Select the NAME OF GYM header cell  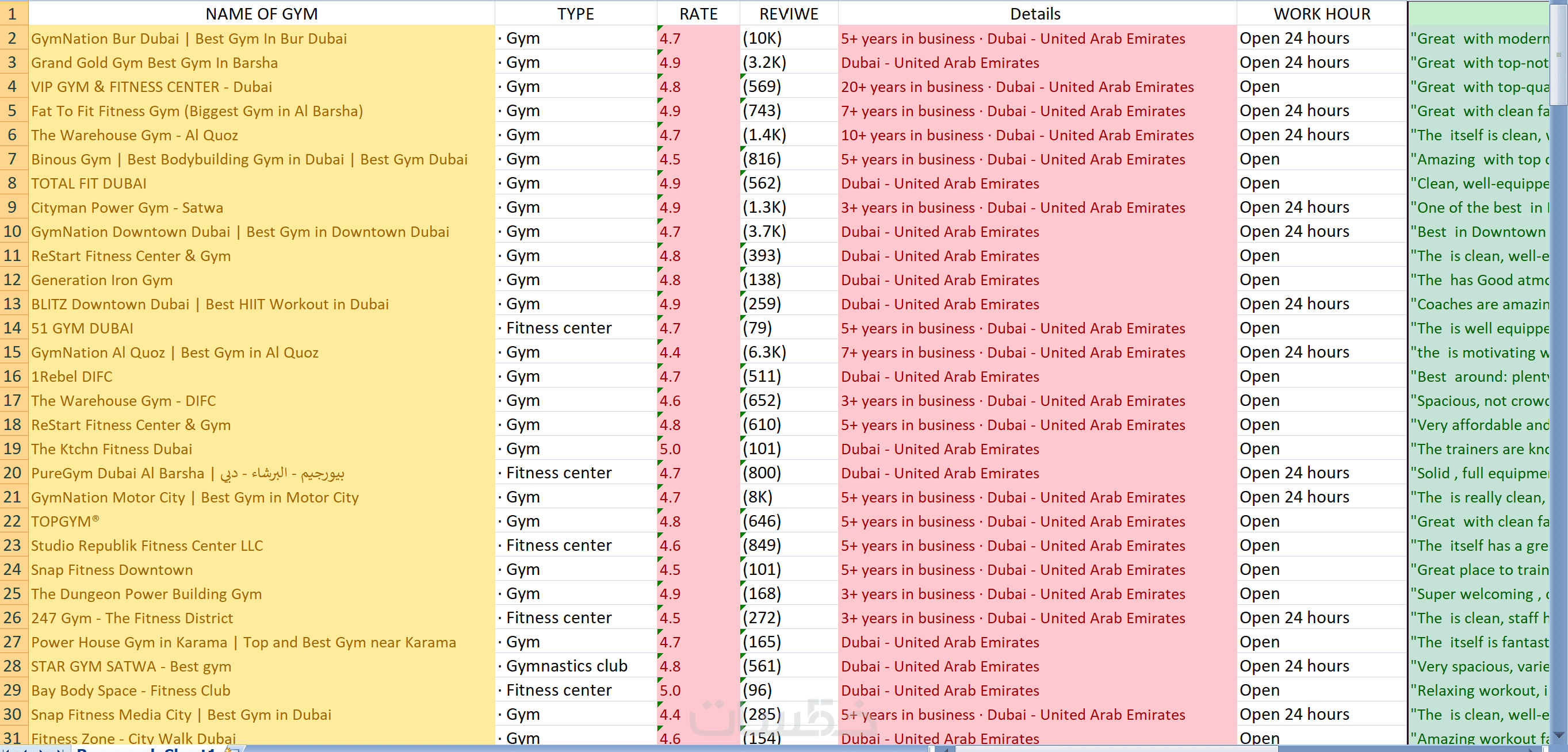pyautogui.click(x=261, y=13)
